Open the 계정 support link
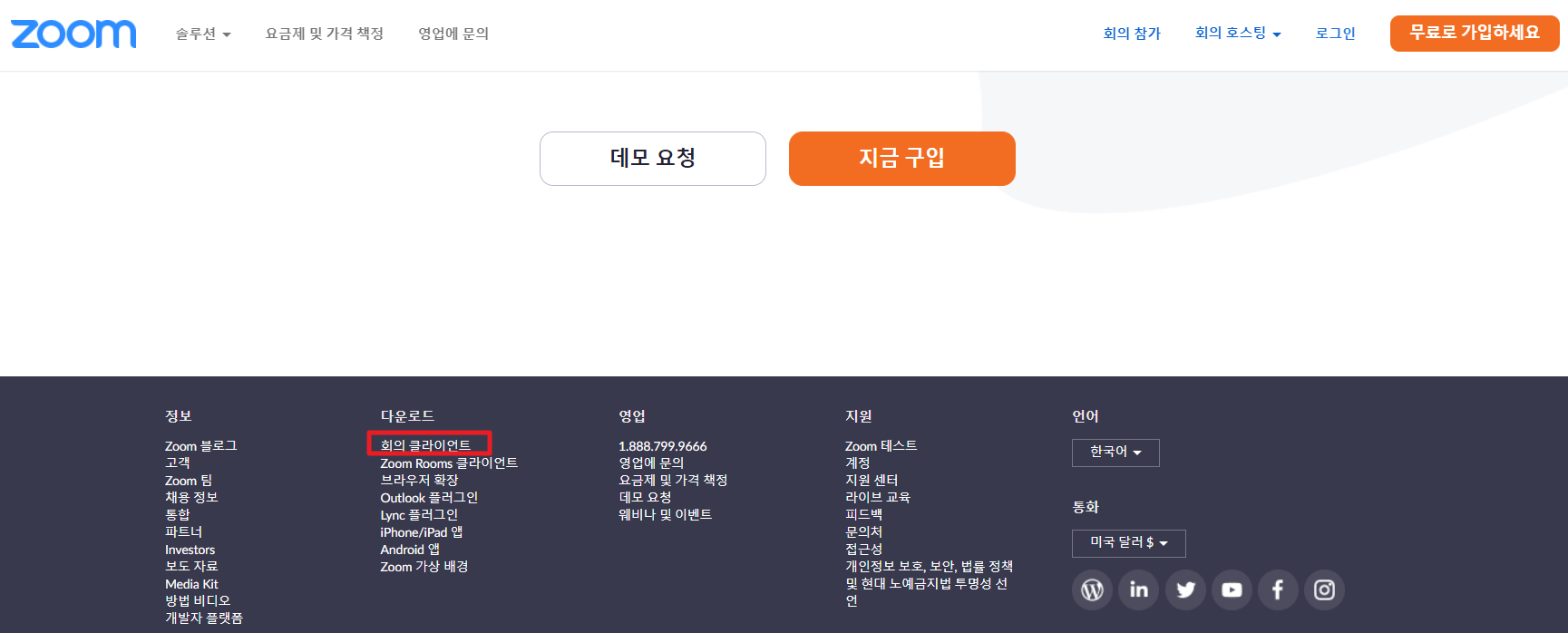The image size is (1568, 633). (x=857, y=463)
